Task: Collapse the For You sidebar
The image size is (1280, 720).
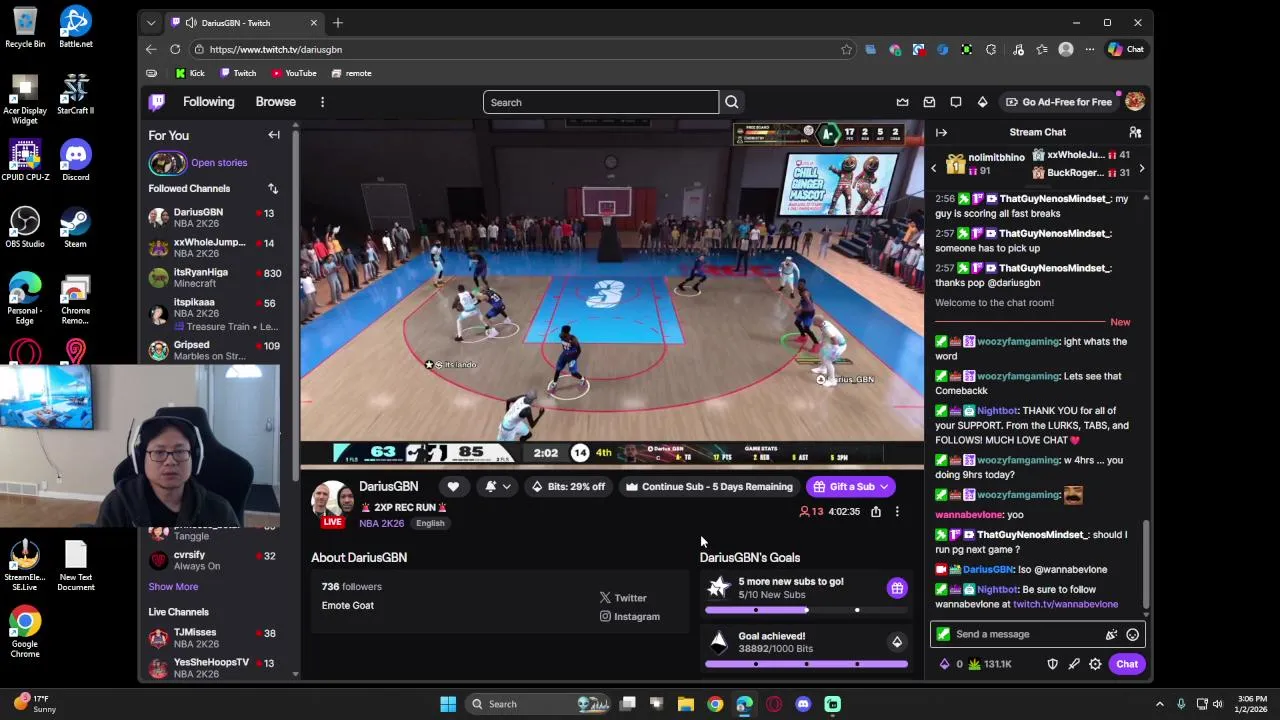Action: point(274,135)
